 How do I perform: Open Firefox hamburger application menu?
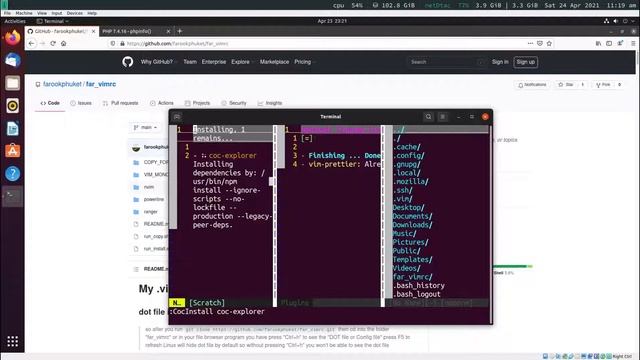pyautogui.click(x=633, y=43)
